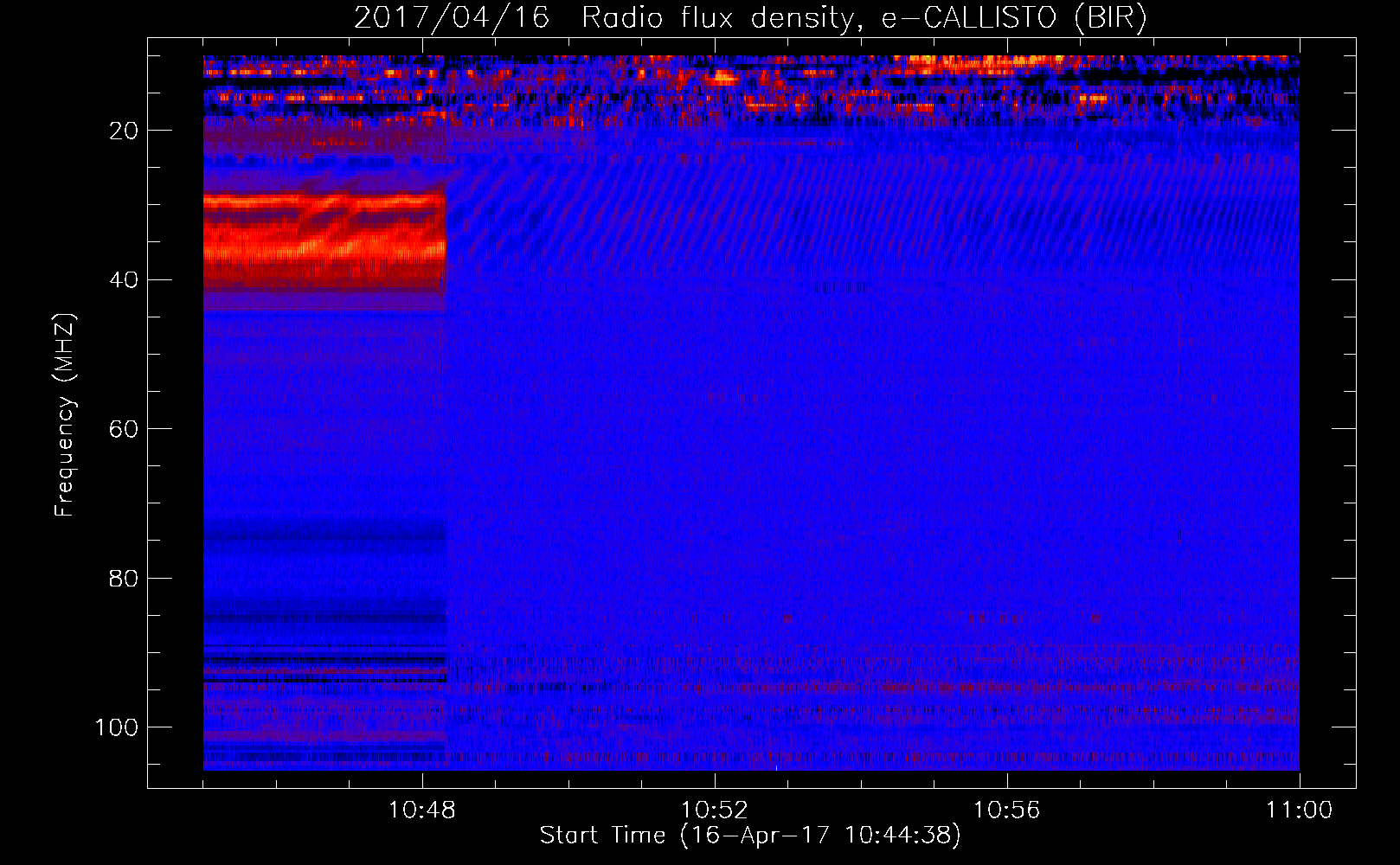Click the '60' frequency tick label
Image resolution: width=1400 pixels, height=865 pixels.
(x=124, y=429)
